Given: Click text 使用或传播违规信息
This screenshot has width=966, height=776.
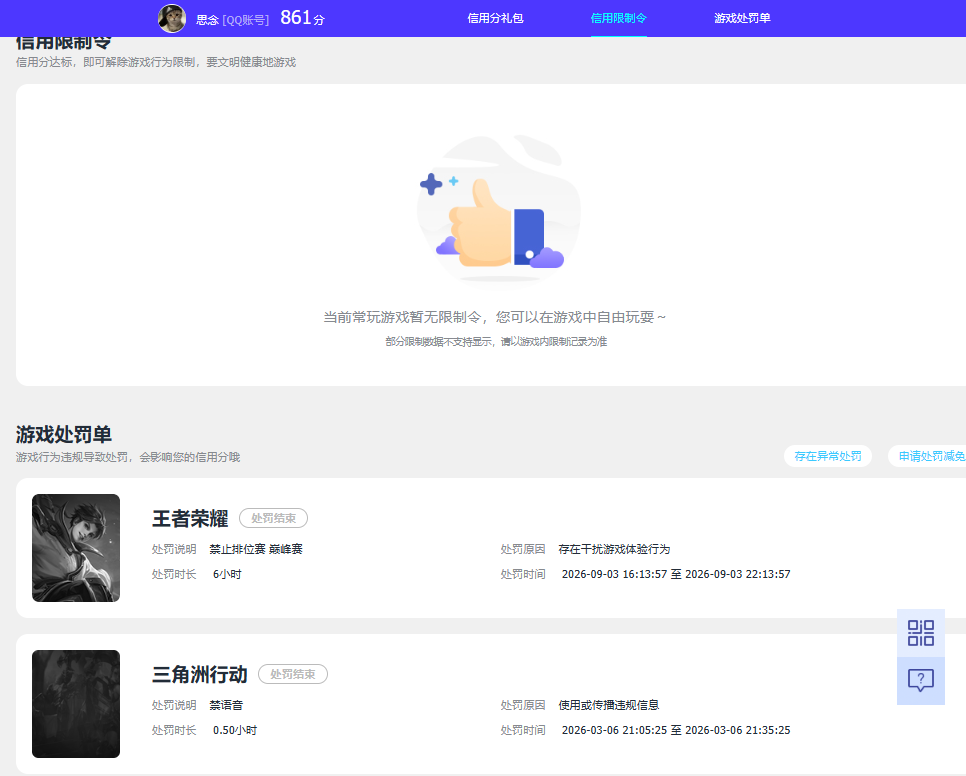Looking at the screenshot, I should coord(609,705).
